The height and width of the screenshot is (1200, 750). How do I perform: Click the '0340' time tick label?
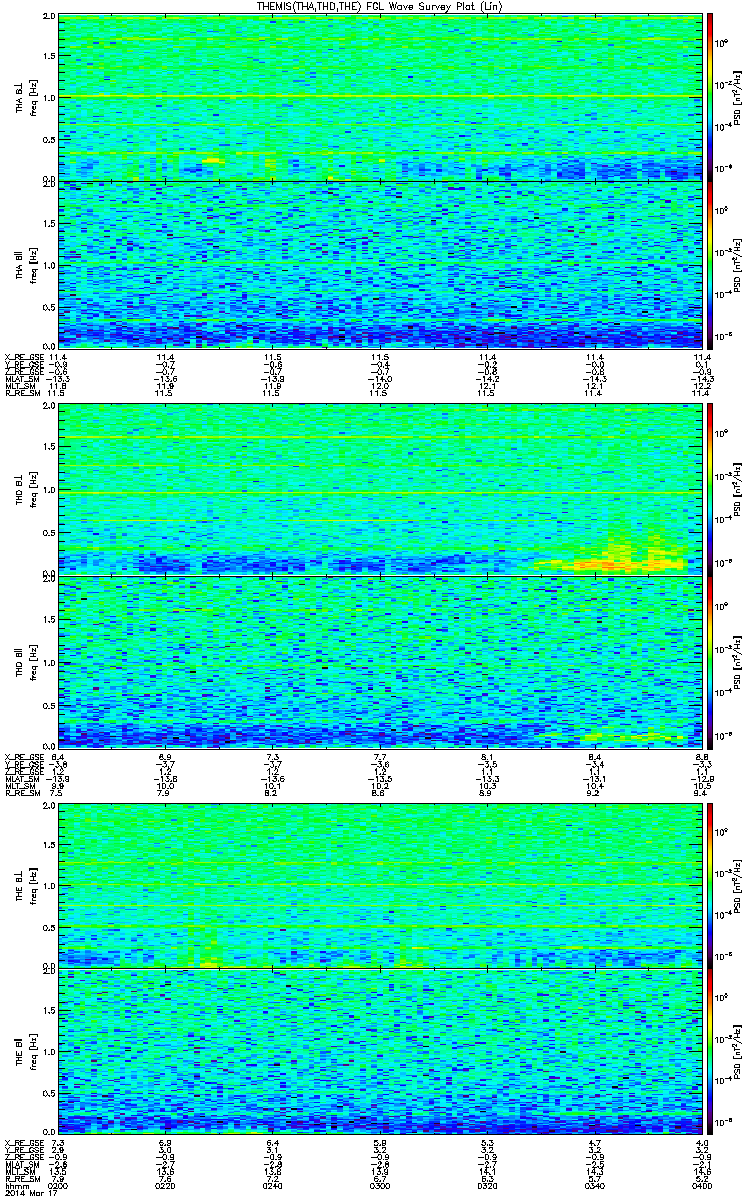tap(594, 1185)
